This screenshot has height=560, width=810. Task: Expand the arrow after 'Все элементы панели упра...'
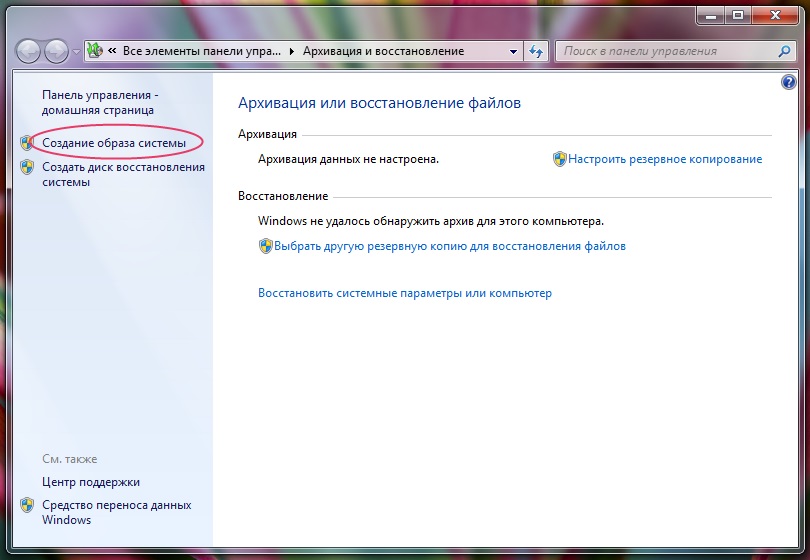(292, 51)
